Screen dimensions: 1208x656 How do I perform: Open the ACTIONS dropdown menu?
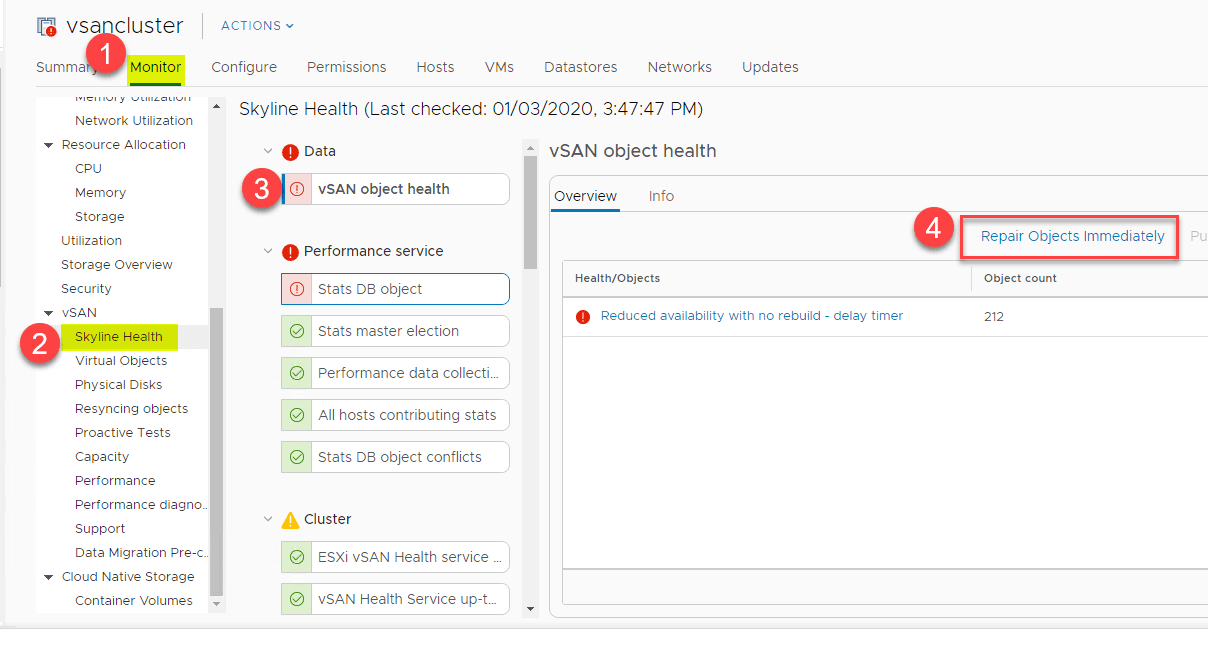coord(257,26)
